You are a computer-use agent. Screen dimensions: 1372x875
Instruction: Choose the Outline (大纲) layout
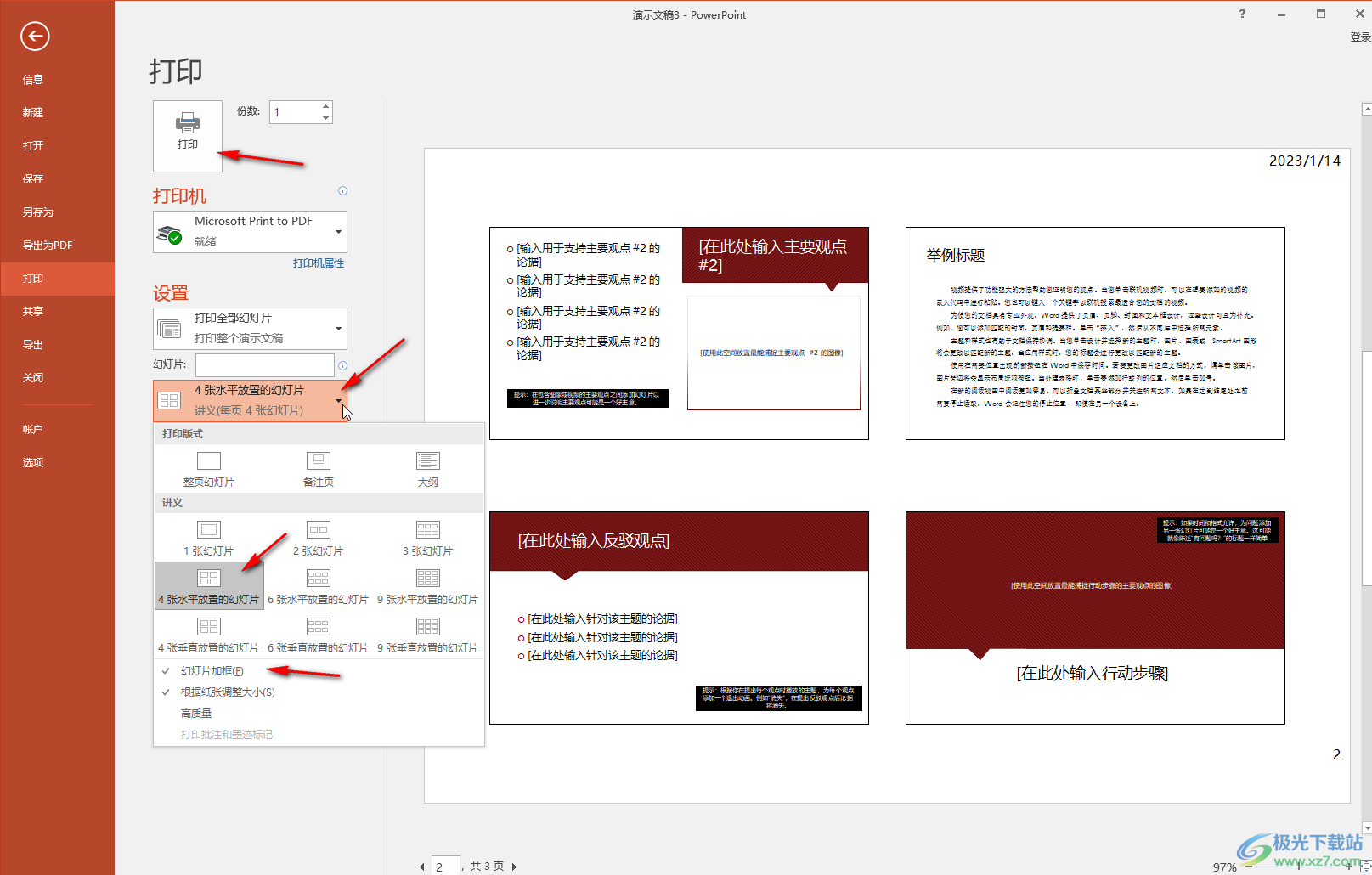click(428, 469)
